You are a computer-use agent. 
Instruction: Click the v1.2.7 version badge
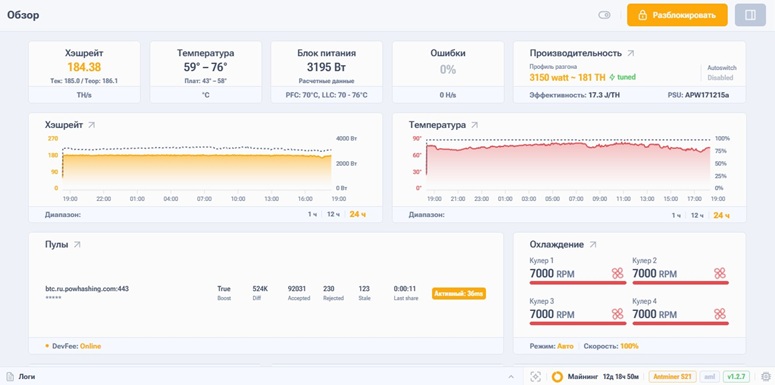[x=736, y=377]
